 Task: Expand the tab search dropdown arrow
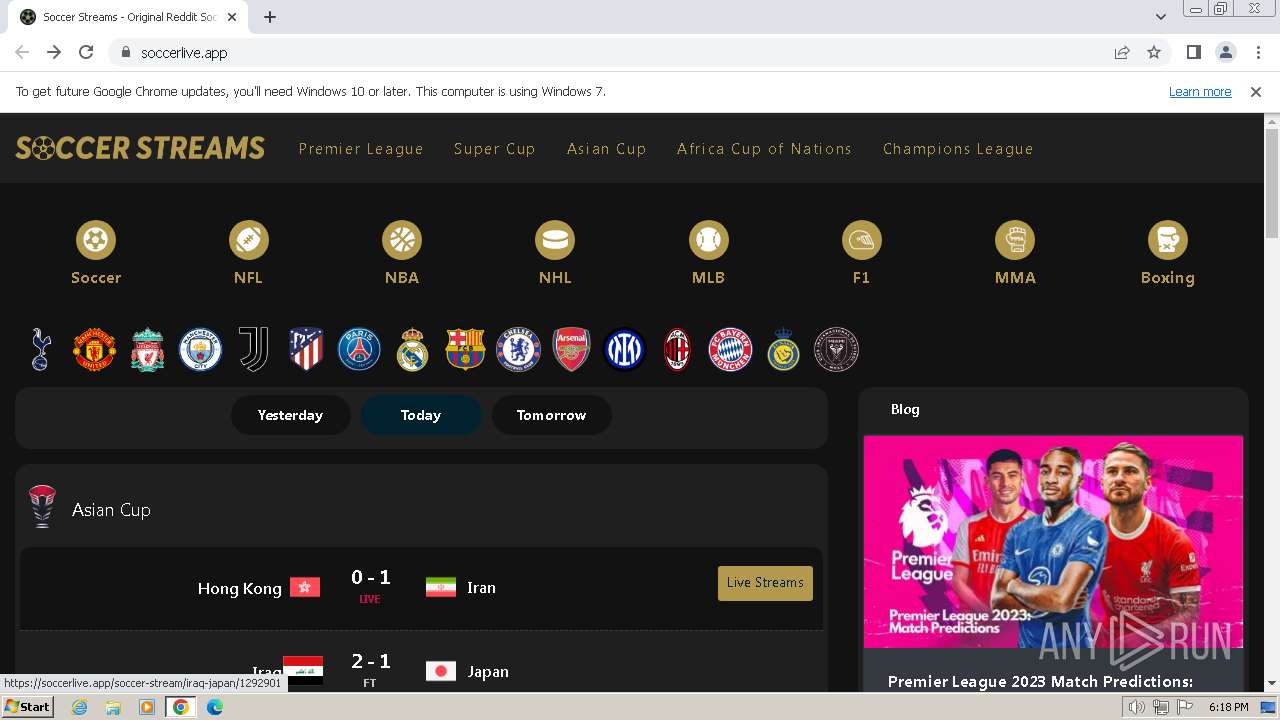[1160, 17]
